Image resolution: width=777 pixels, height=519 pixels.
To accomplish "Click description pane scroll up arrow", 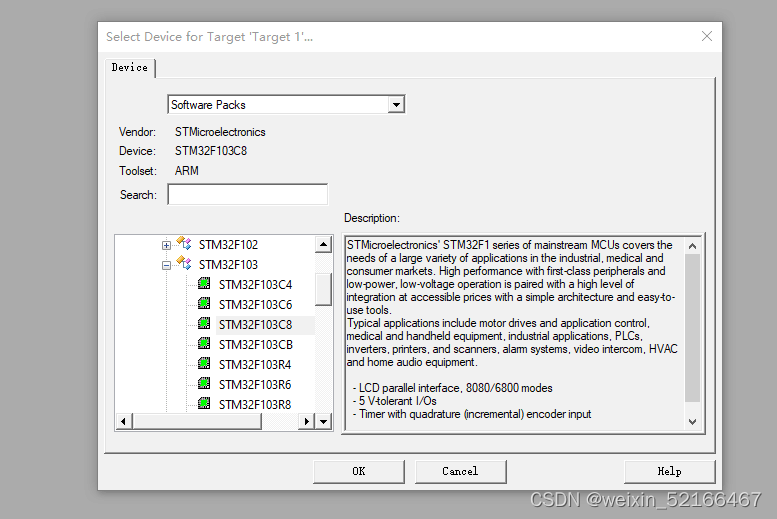I will point(692,246).
